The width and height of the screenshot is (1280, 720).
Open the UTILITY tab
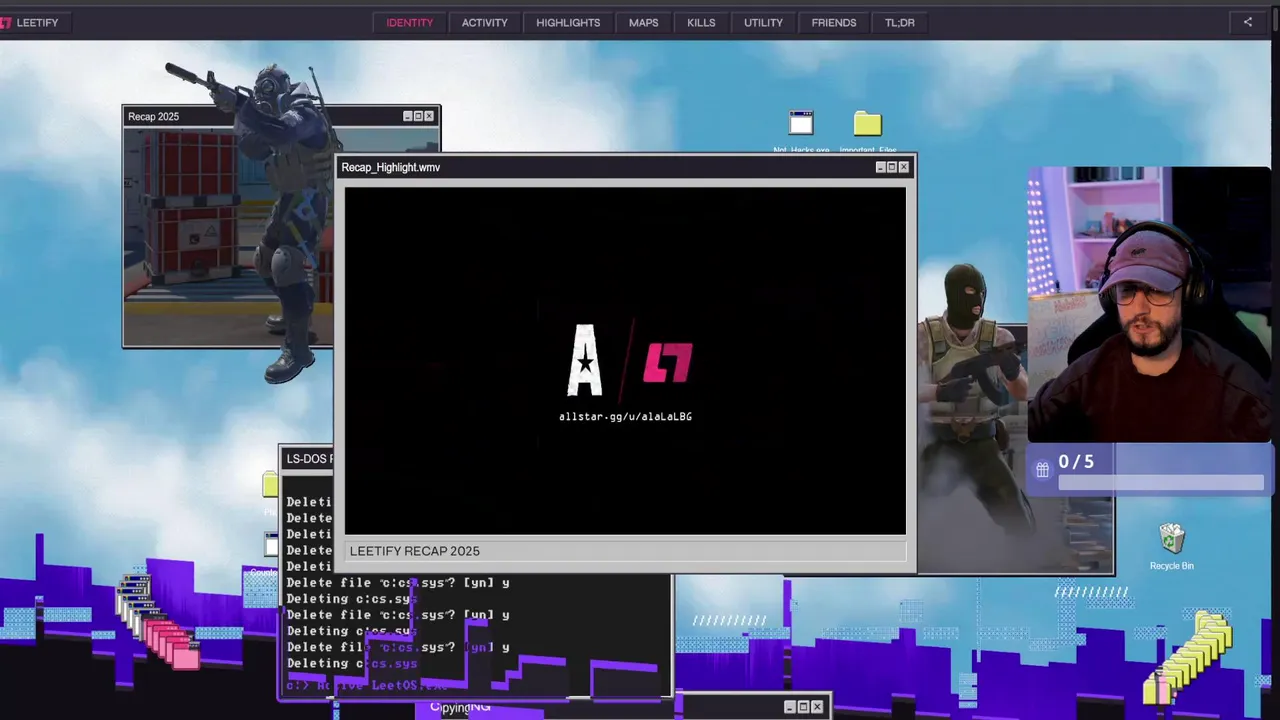coord(763,22)
